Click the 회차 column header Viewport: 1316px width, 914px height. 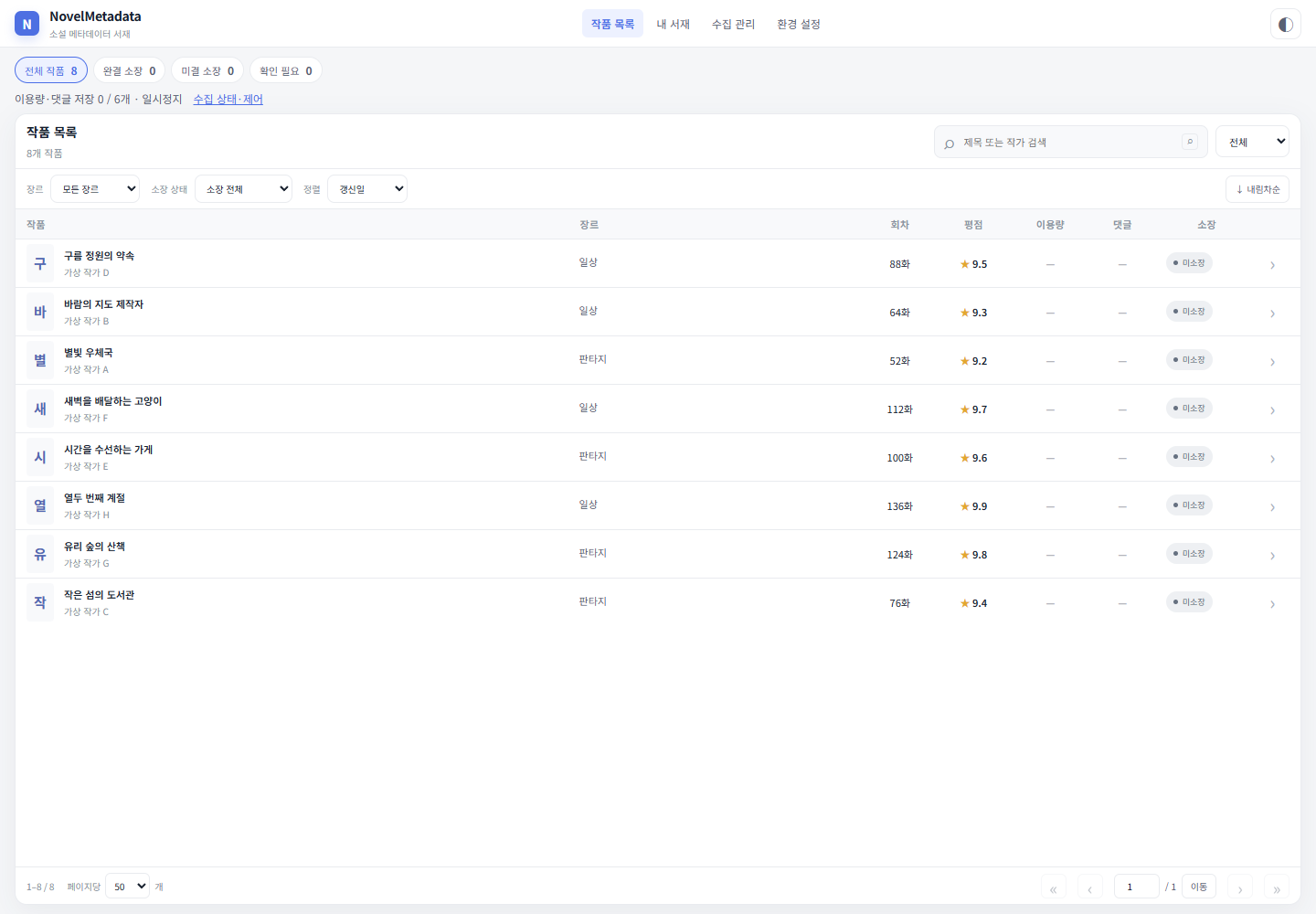tap(900, 225)
